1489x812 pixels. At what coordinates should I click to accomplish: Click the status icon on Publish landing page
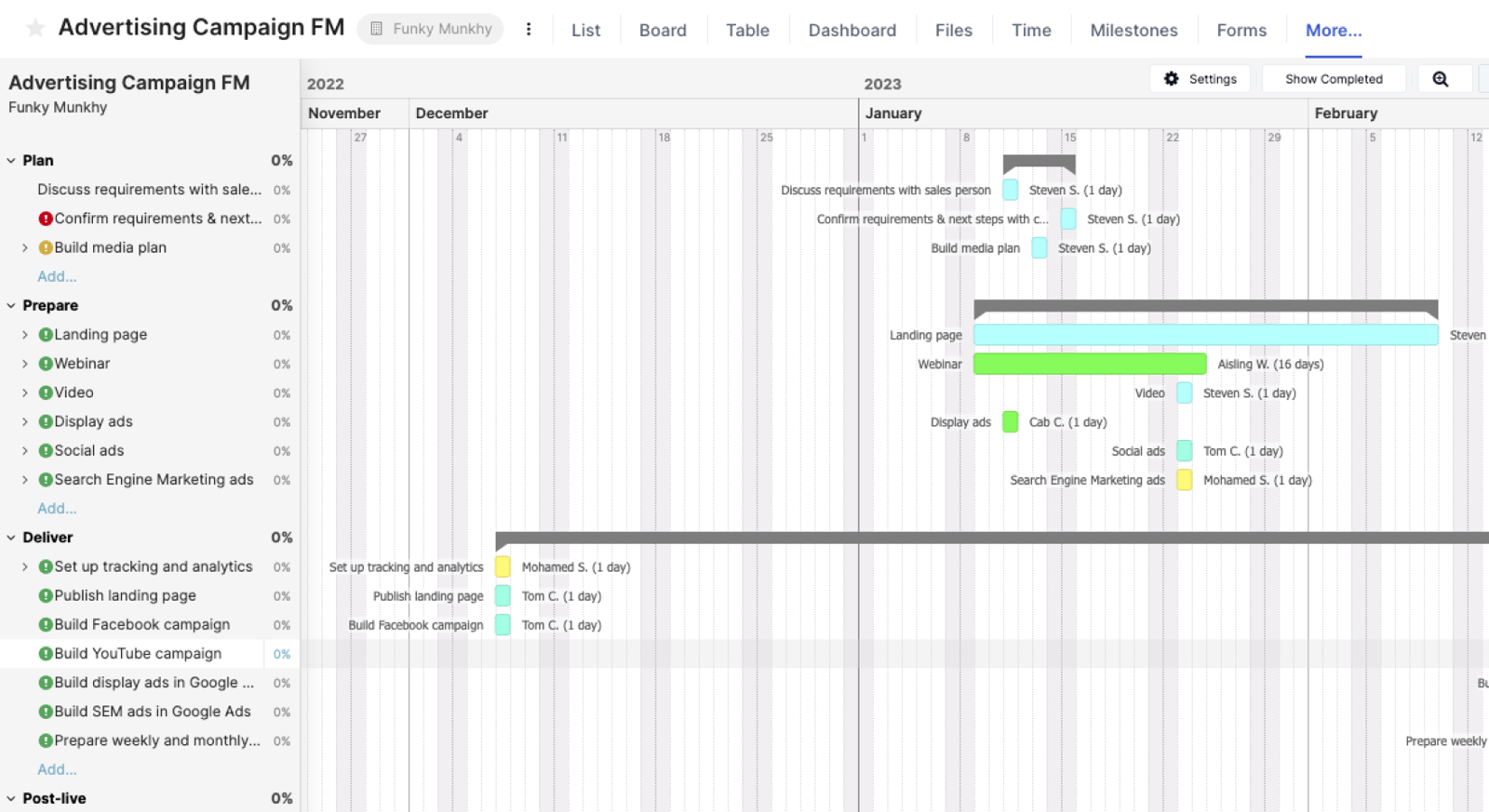pyautogui.click(x=46, y=595)
